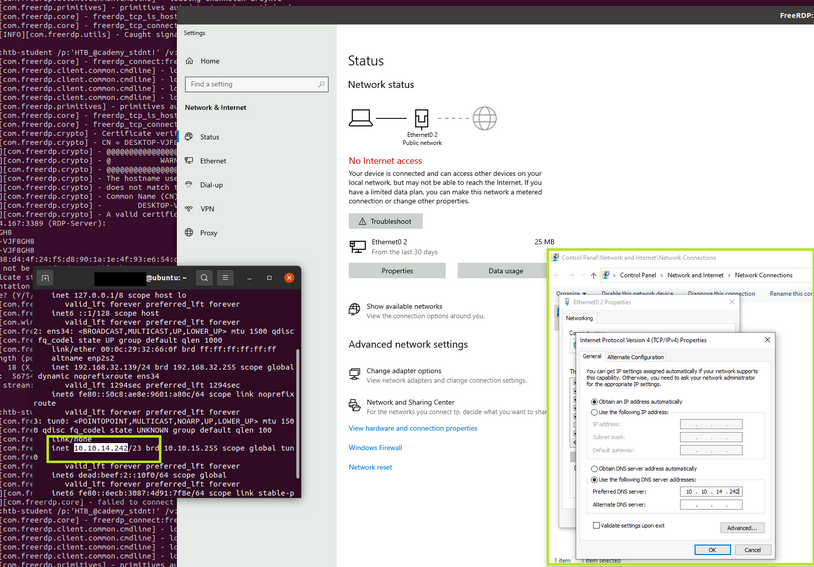Click the Network reset link
Screen dimensions: 814x567
370,467
